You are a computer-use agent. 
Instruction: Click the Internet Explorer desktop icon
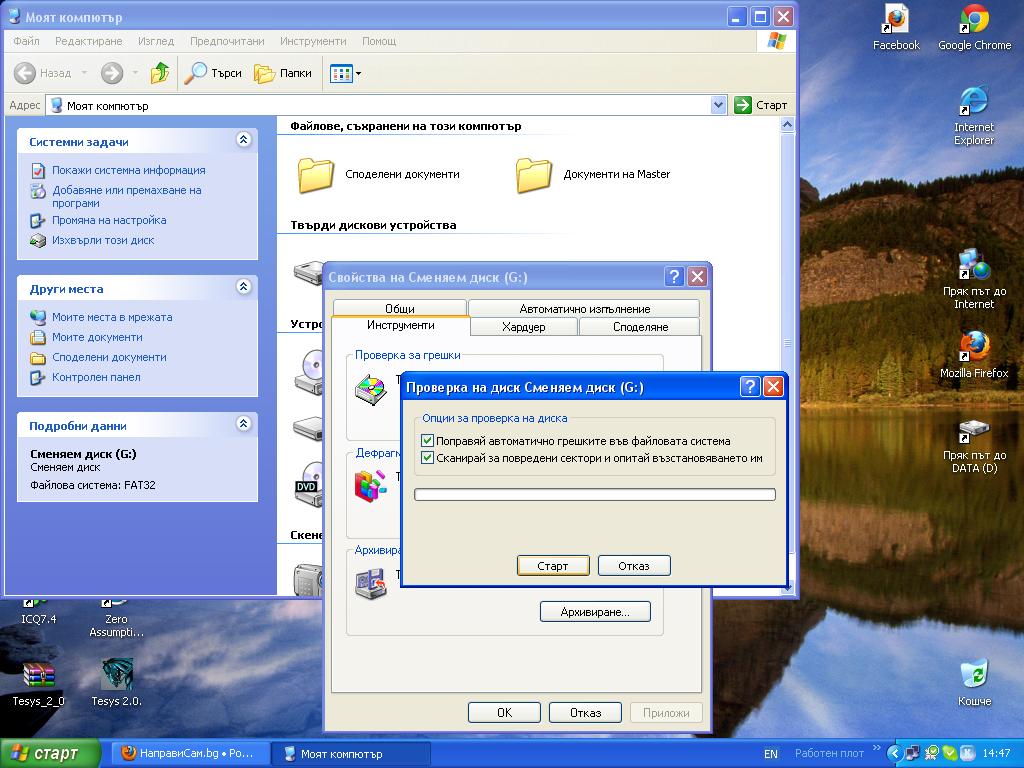(x=974, y=116)
